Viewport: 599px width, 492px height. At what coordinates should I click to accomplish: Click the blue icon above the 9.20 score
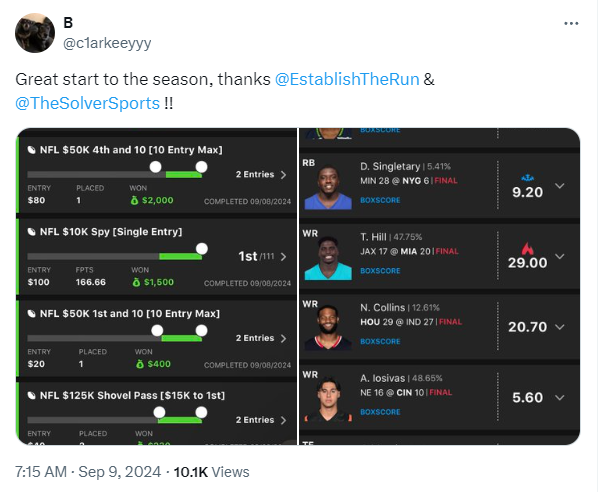point(528,178)
